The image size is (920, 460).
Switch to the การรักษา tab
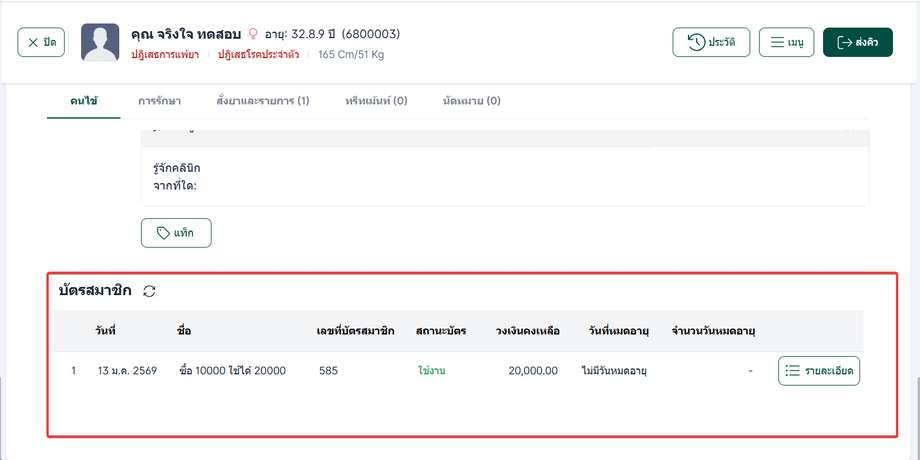(160, 101)
